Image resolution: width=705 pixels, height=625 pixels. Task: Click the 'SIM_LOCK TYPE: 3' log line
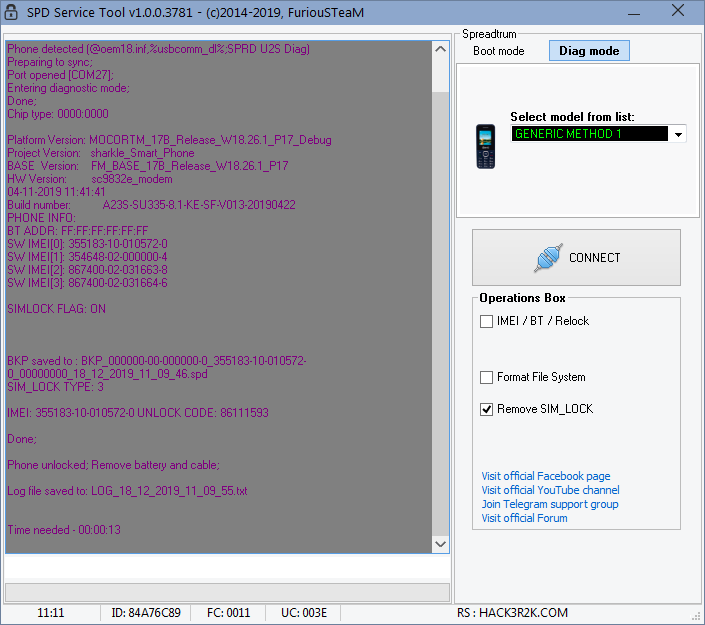click(55, 387)
